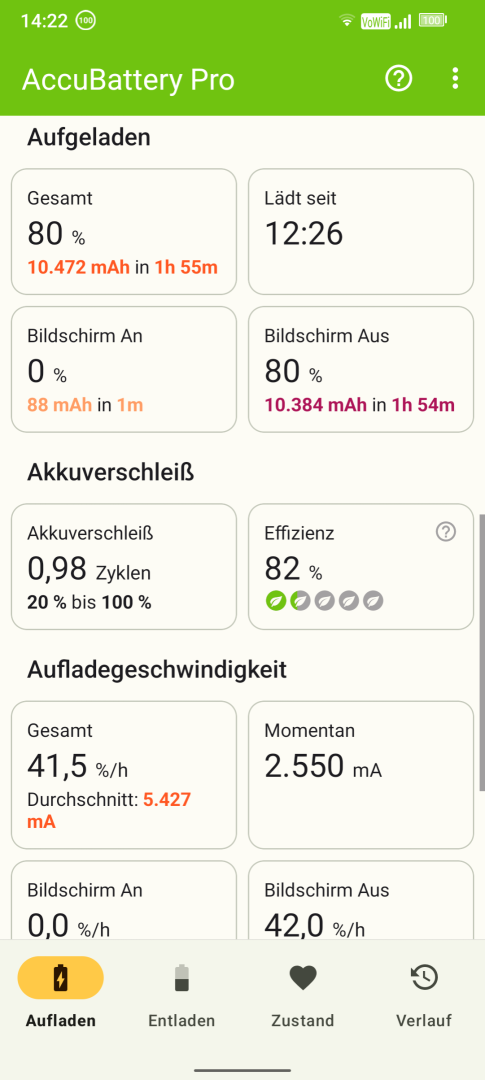Tap the Bildschirm Aus 10.384 mAh card
The width and height of the screenshot is (485, 1080).
361,369
